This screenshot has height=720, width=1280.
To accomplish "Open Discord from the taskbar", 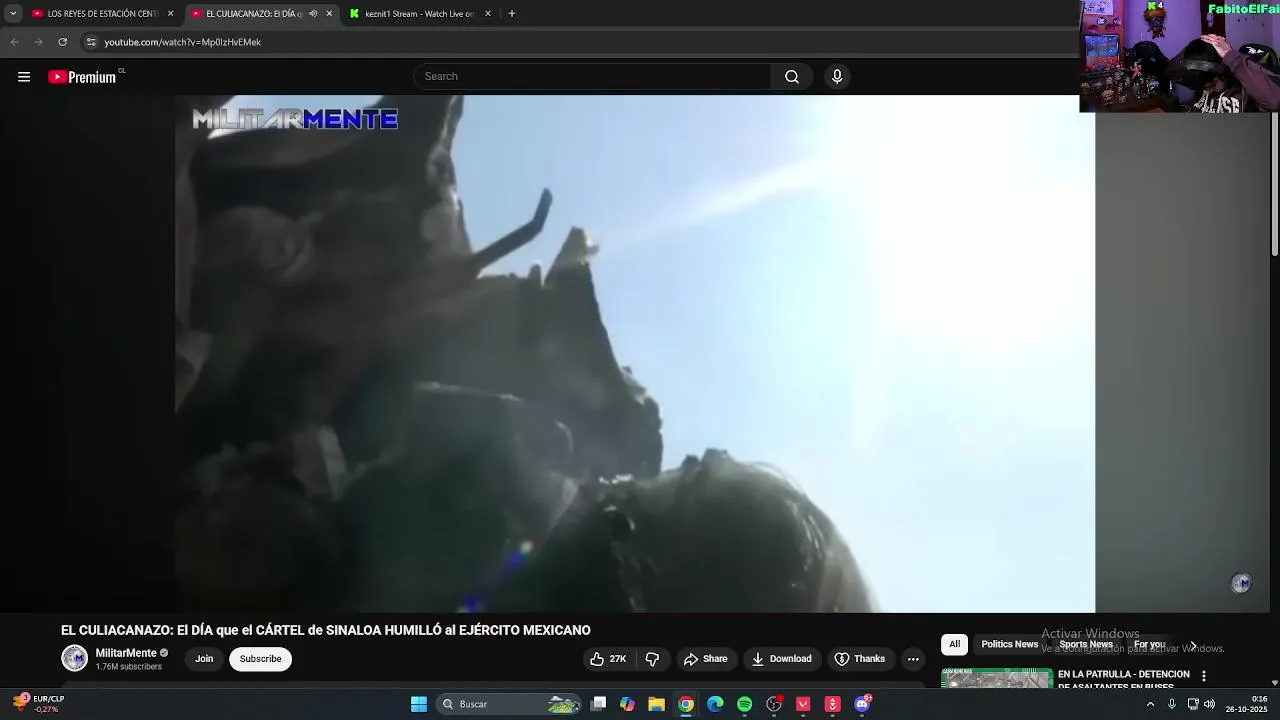I will pos(862,704).
